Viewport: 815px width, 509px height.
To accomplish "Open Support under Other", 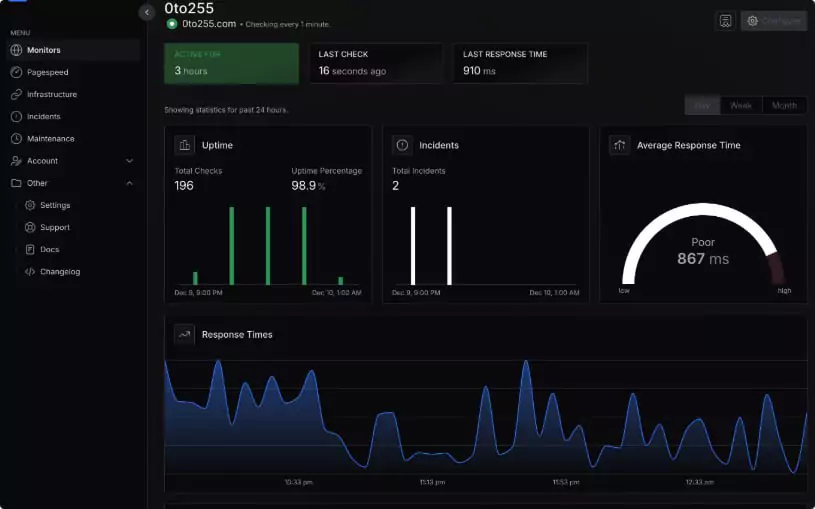I will [55, 227].
